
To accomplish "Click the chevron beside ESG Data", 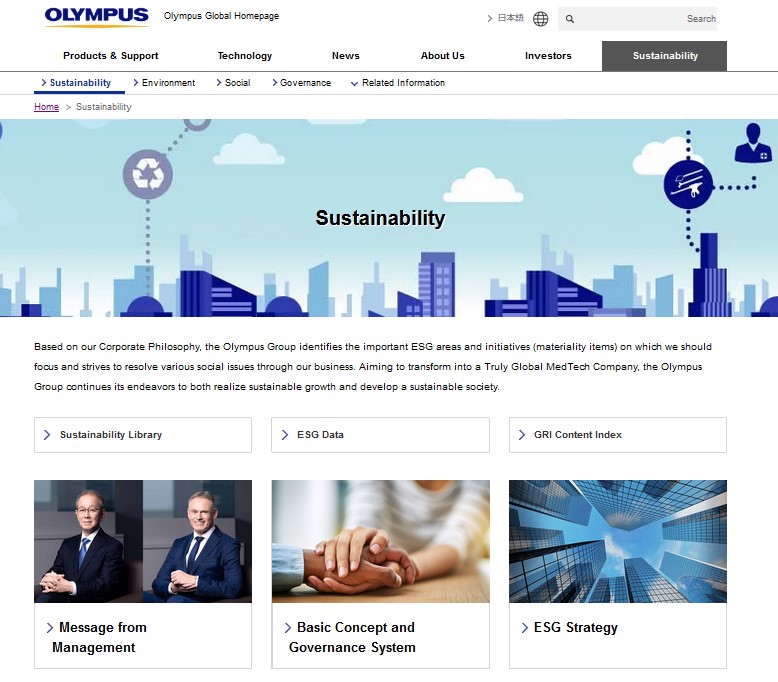I will pyautogui.click(x=285, y=435).
